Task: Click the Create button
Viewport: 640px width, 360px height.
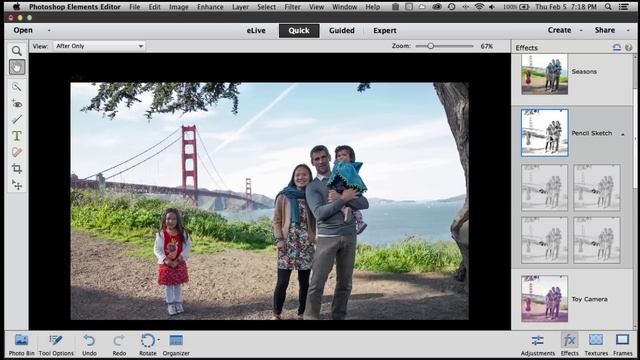Action: tap(559, 30)
